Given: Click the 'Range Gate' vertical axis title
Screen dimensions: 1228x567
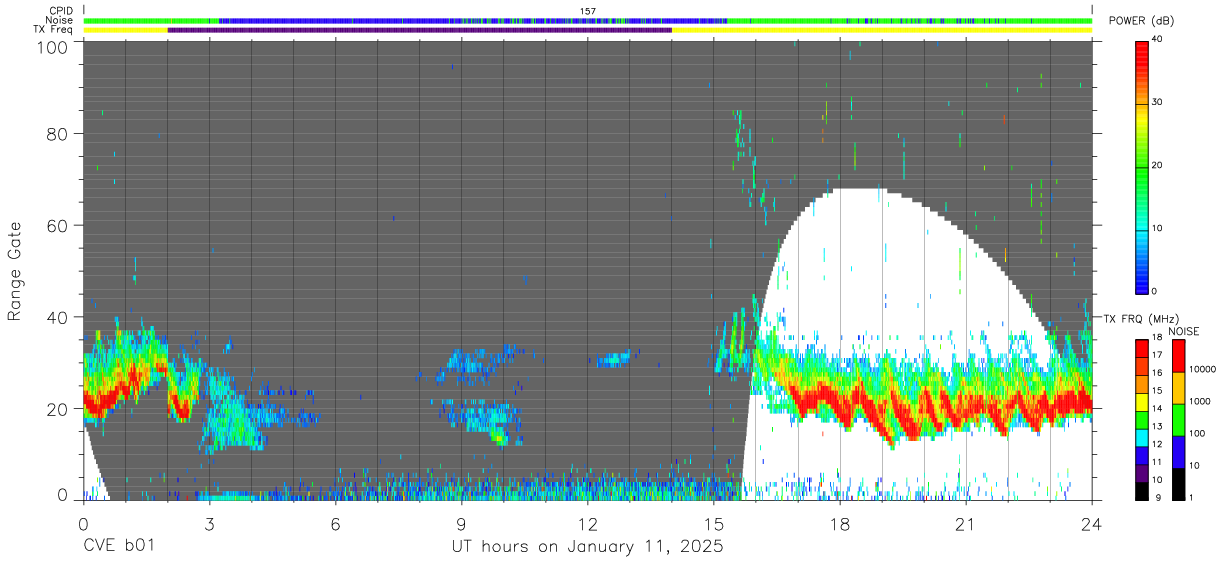Looking at the screenshot, I should tap(15, 271).
